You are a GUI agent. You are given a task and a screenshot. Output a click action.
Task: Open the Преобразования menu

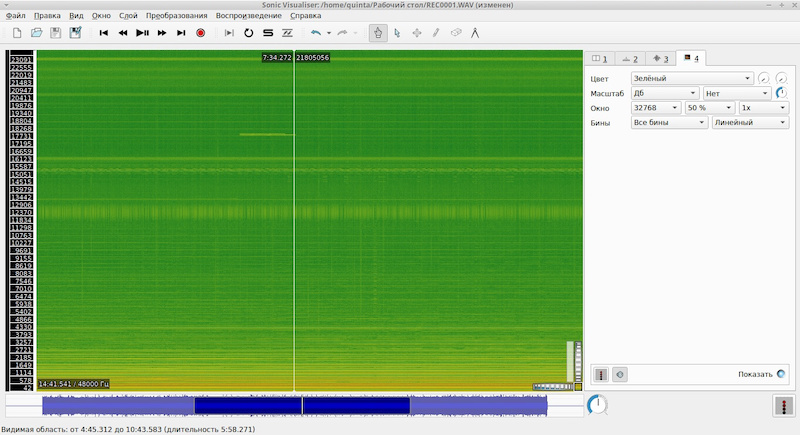[176, 16]
